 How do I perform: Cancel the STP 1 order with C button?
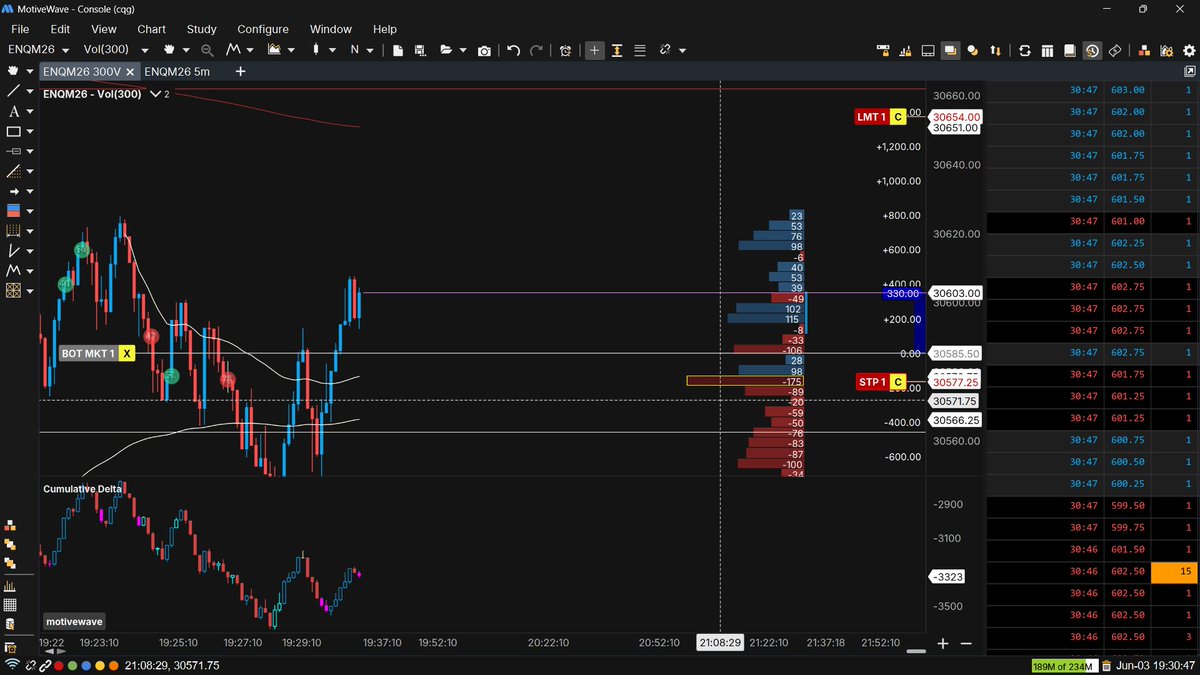pyautogui.click(x=897, y=382)
